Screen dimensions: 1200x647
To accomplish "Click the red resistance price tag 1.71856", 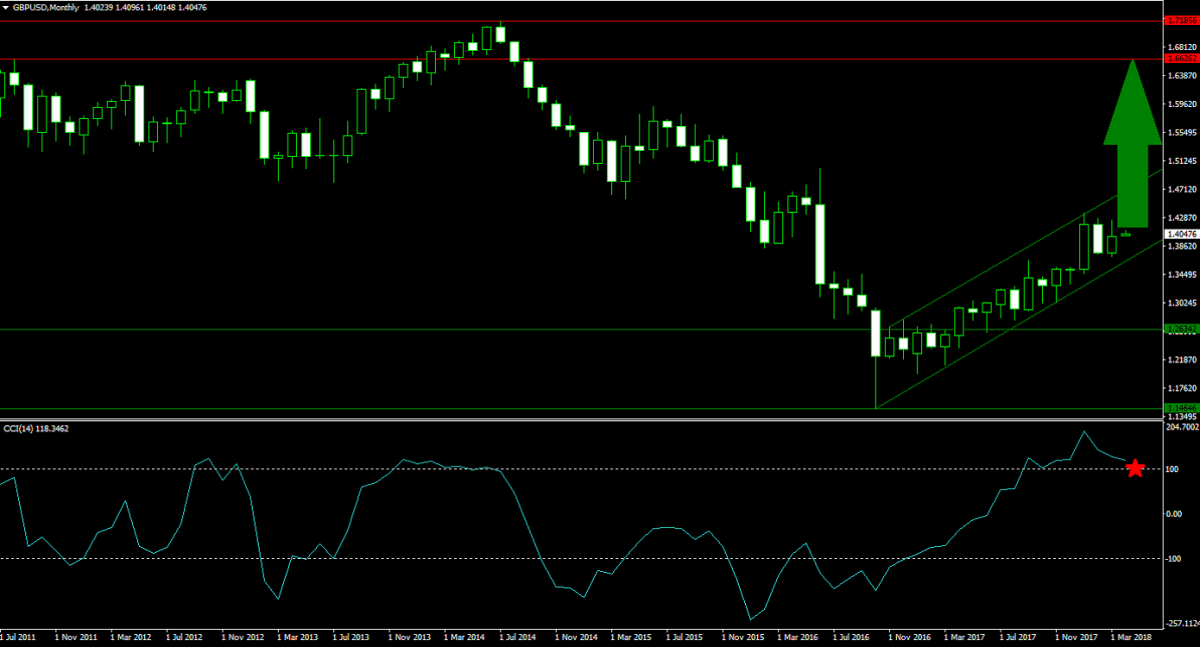I will point(1181,18).
